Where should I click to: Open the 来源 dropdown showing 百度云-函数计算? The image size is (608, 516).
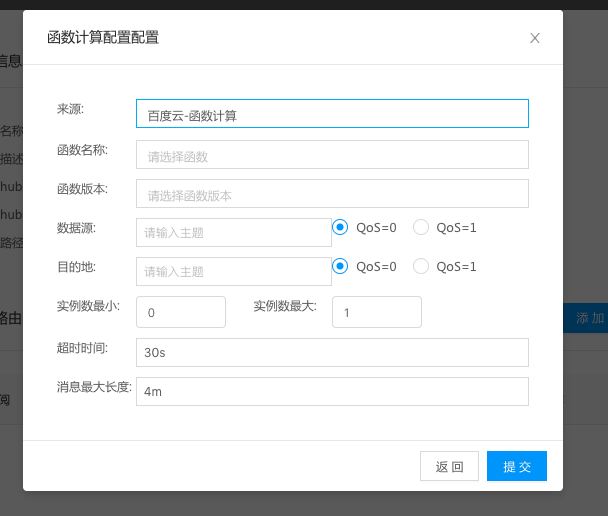[332, 114]
